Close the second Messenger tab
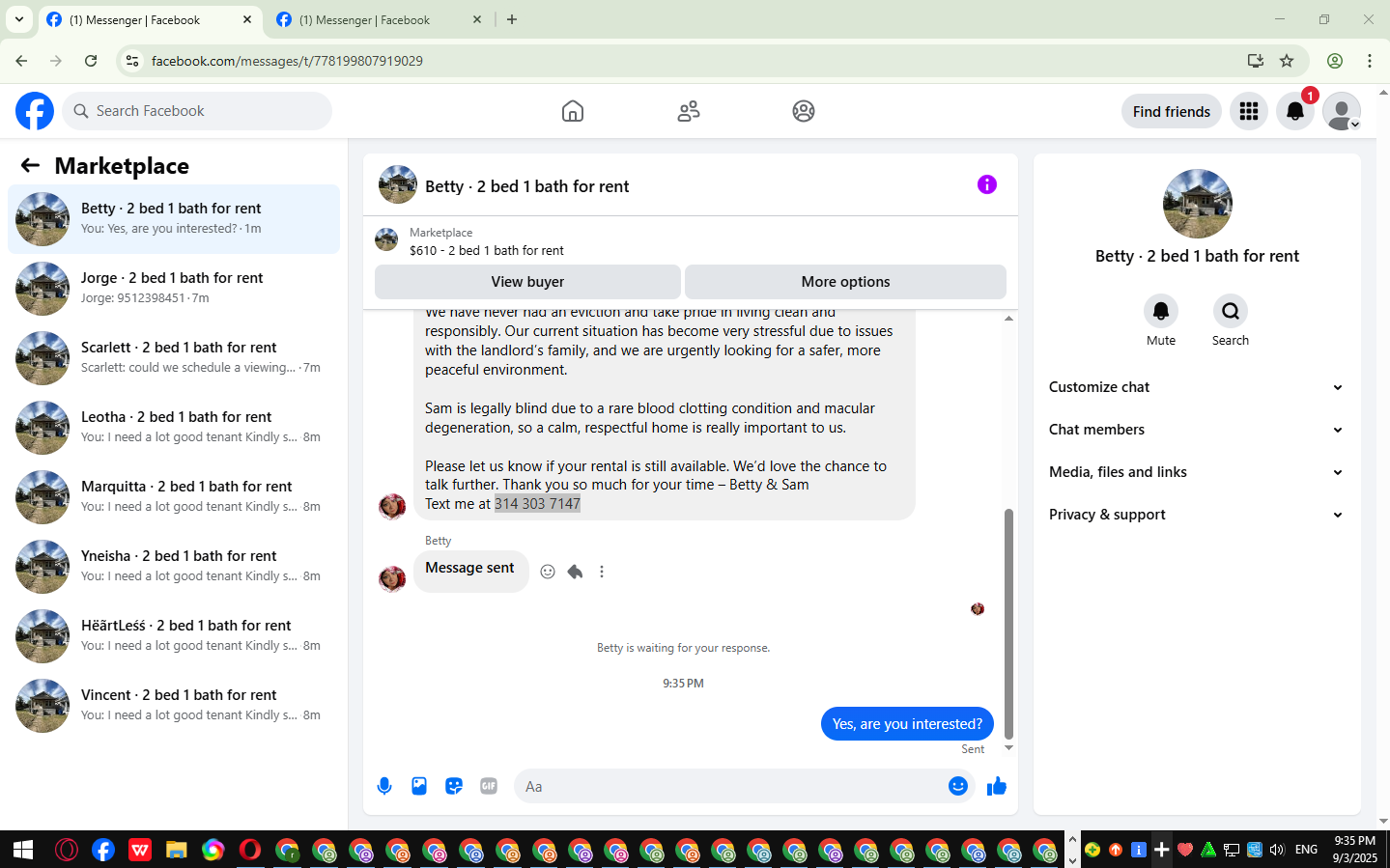1390x868 pixels. click(477, 19)
